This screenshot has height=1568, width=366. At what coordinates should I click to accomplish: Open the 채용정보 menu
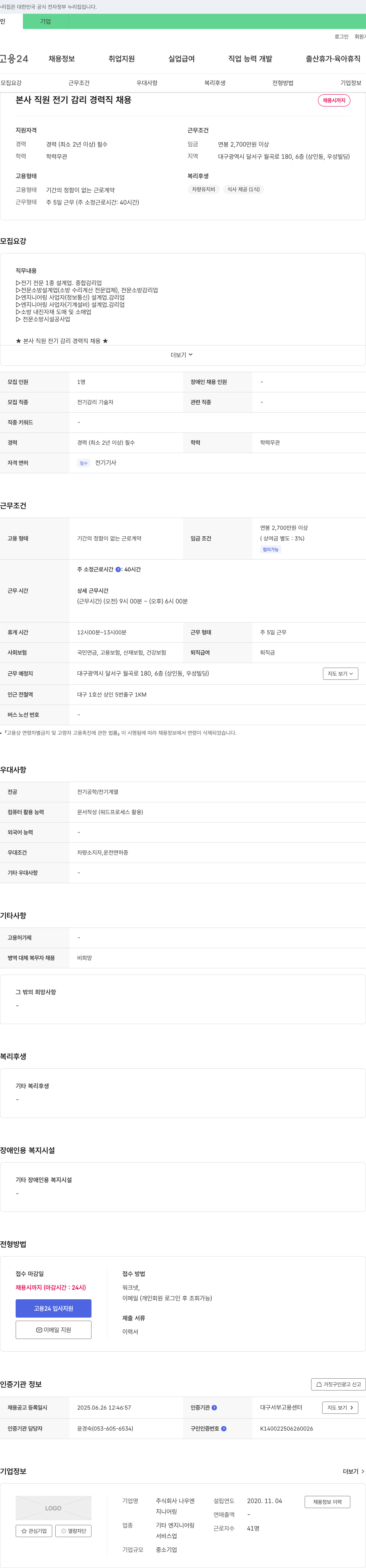pyautogui.click(x=61, y=59)
